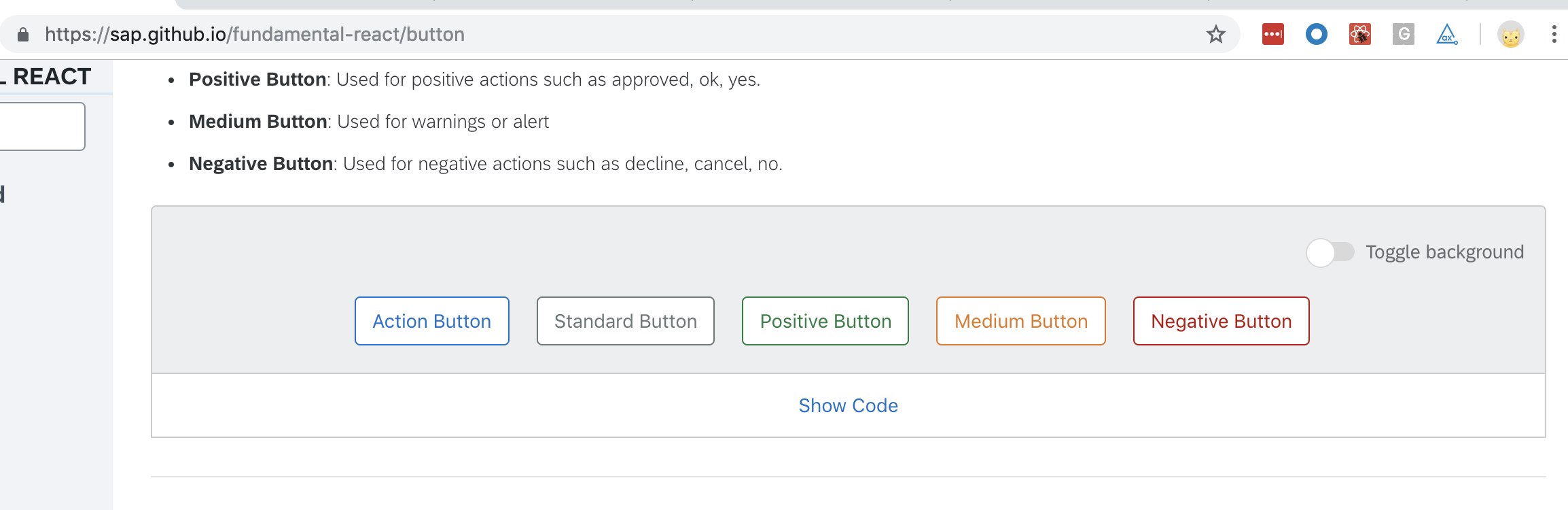
Task: Show Code for the button example
Action: pyautogui.click(x=849, y=405)
